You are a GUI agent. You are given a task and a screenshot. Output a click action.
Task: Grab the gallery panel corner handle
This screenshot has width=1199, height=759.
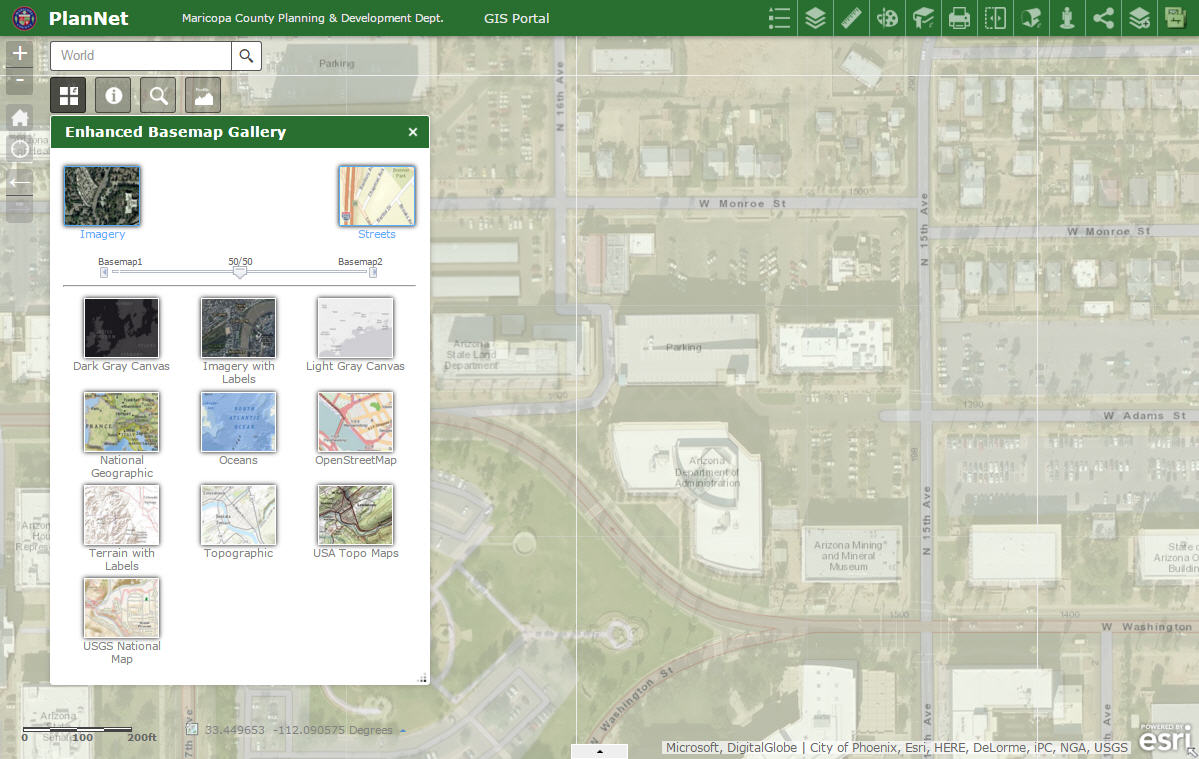click(x=423, y=678)
